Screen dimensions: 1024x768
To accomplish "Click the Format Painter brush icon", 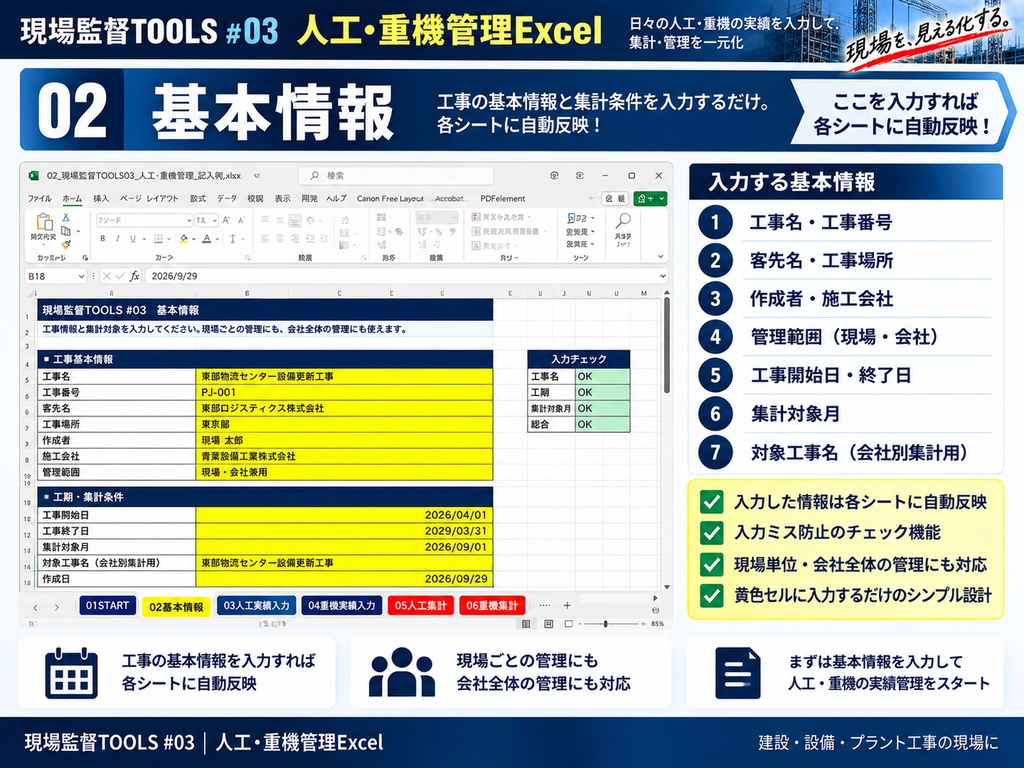I will 66,244.
